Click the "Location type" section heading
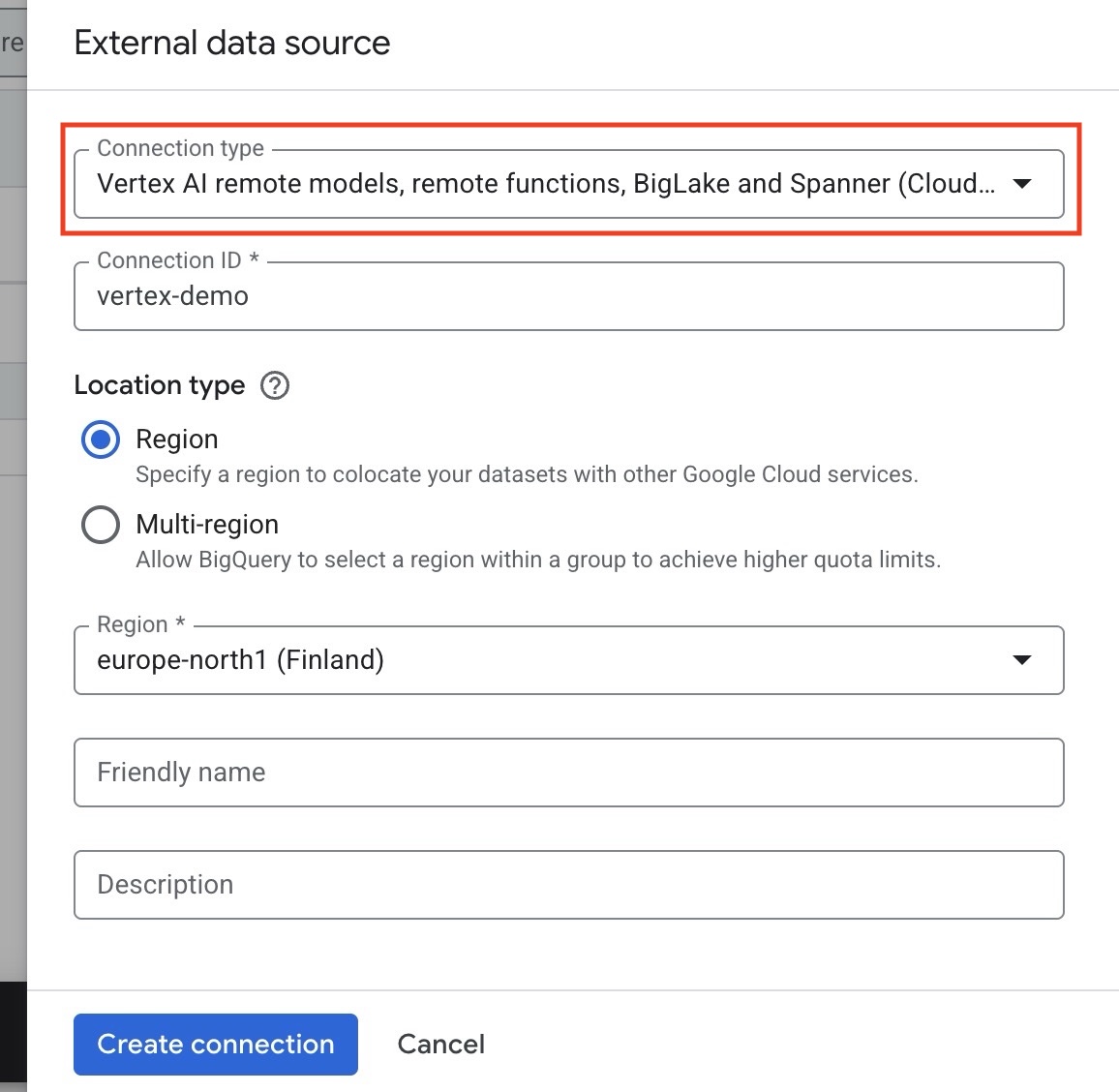The height and width of the screenshot is (1092, 1119). point(160,385)
